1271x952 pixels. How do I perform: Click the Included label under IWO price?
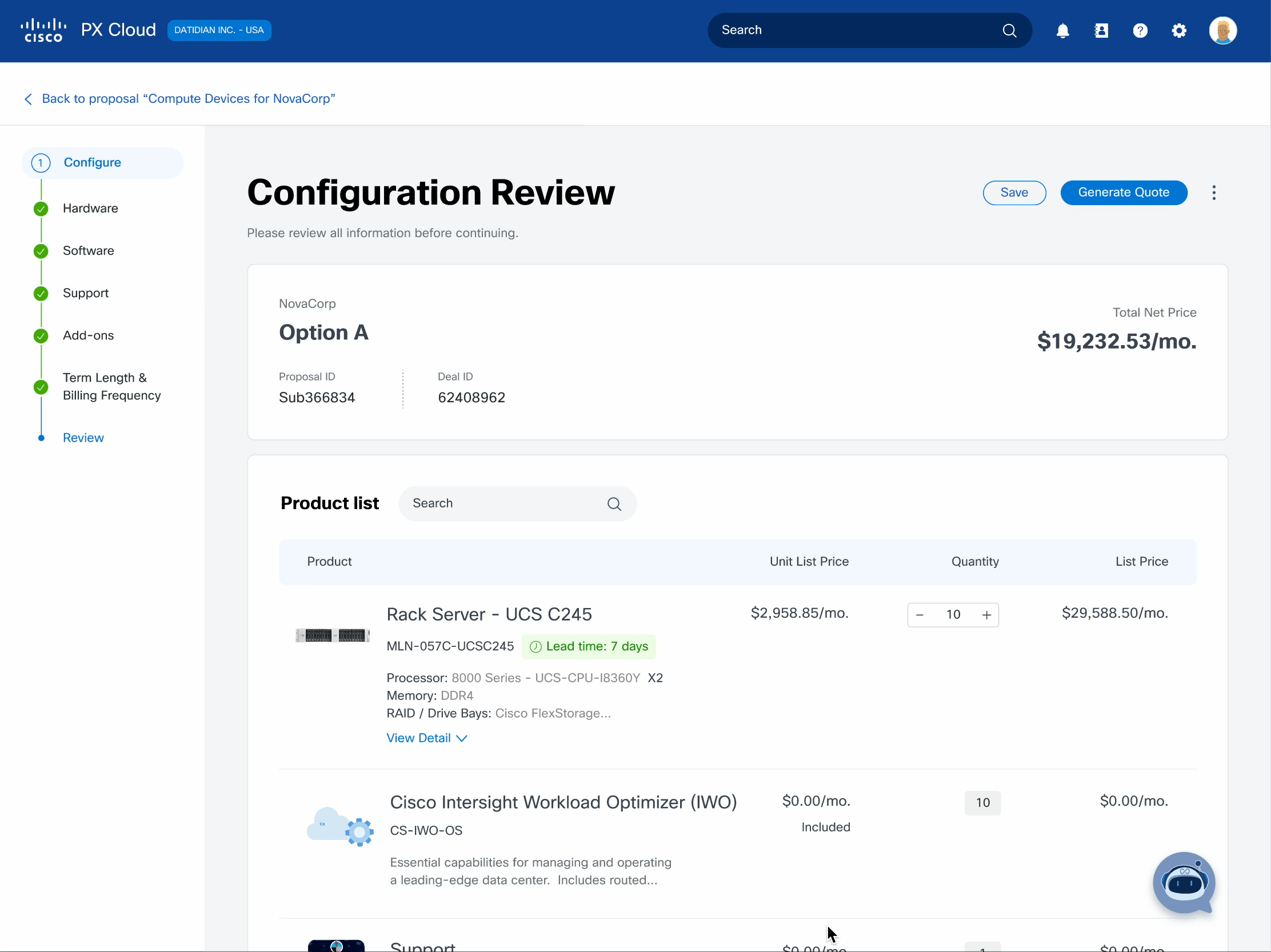click(826, 827)
